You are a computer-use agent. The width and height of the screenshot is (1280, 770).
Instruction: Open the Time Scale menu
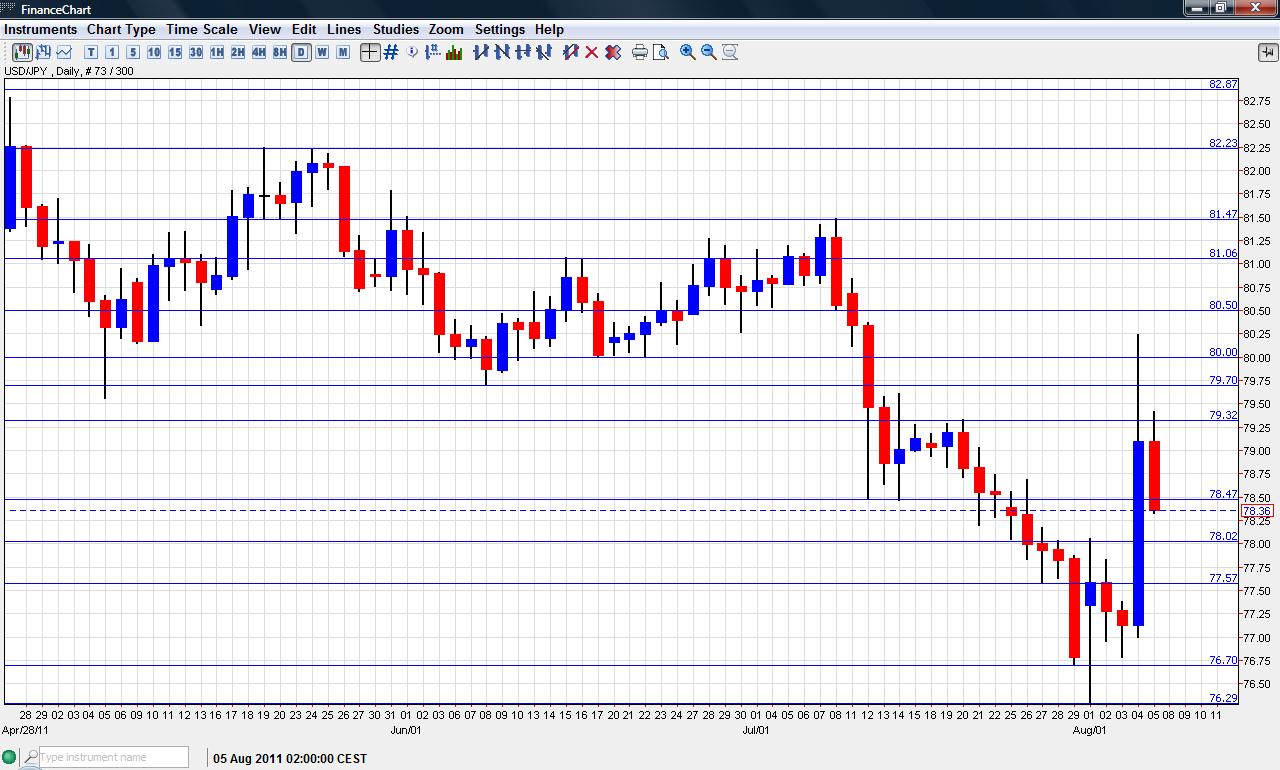point(202,29)
